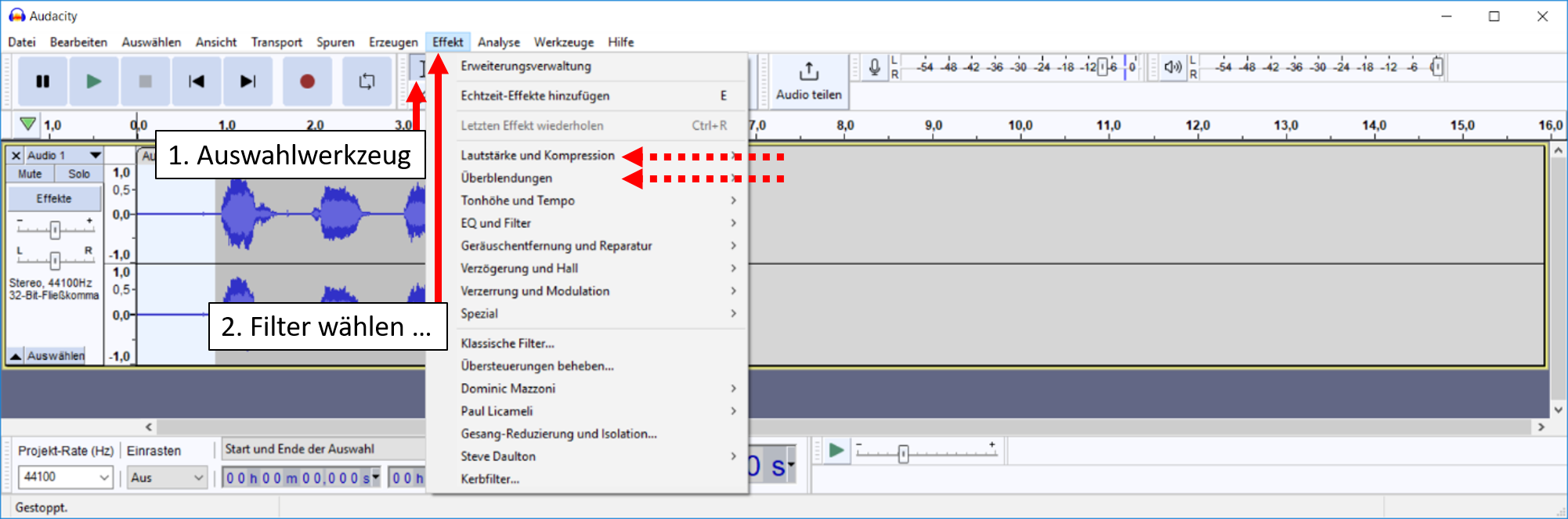Open the Ansicht menu
This screenshot has width=1568, height=519.
(216, 42)
